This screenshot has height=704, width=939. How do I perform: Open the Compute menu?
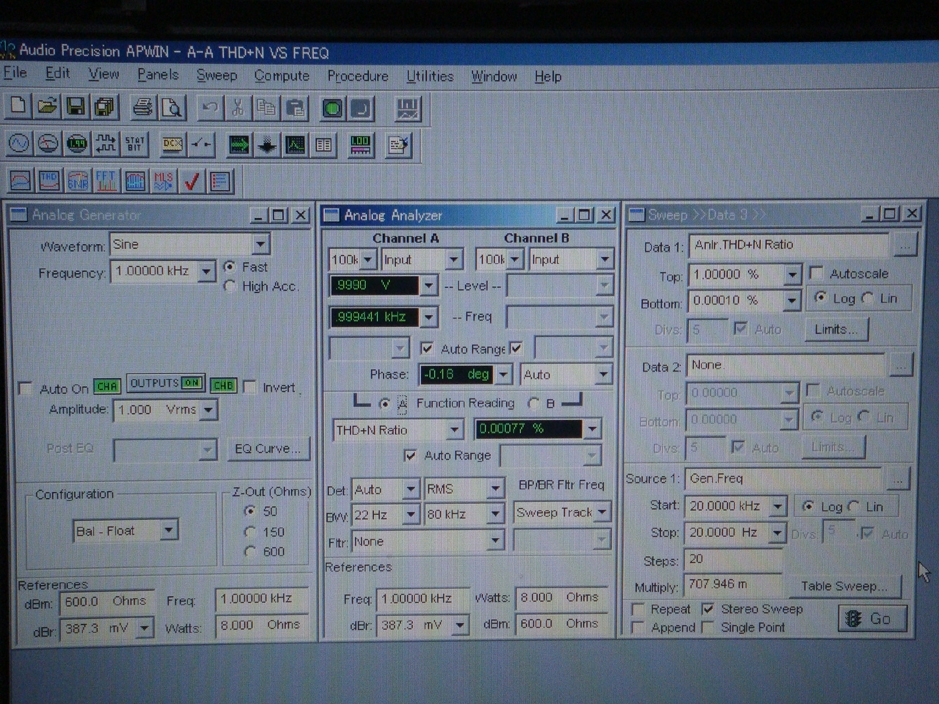281,76
